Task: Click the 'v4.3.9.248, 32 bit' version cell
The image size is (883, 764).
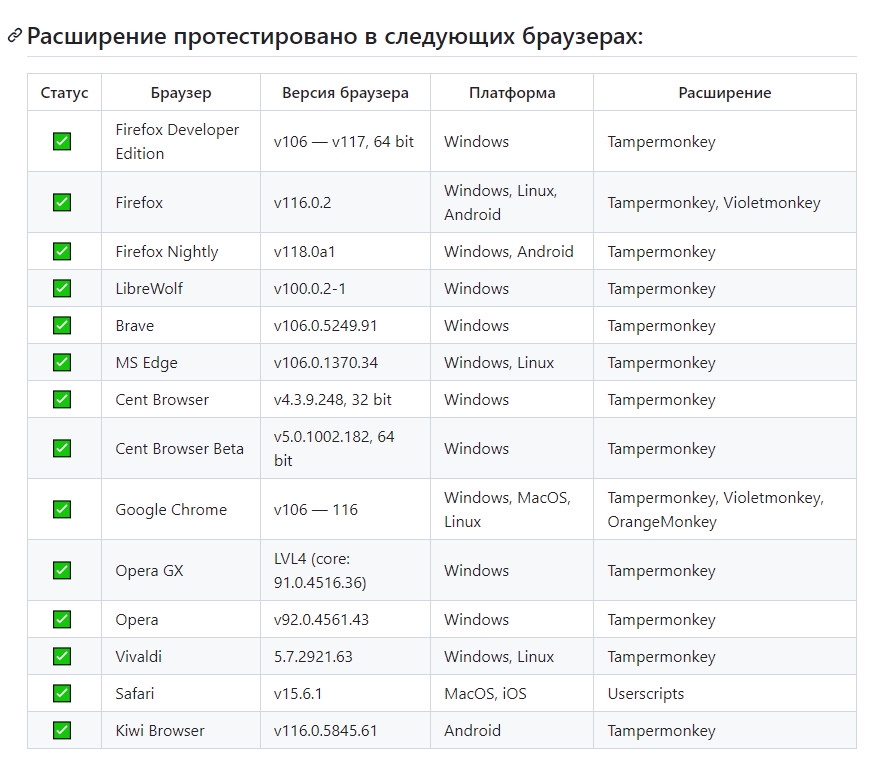Action: coord(345,399)
